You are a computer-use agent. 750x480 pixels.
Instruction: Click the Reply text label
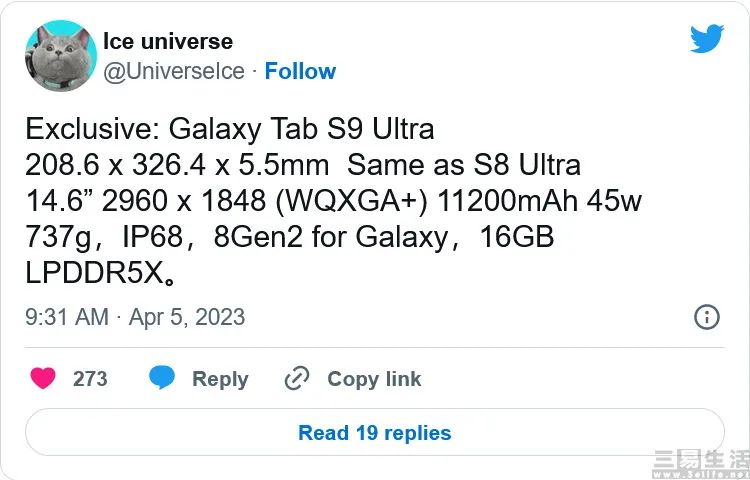(x=220, y=379)
